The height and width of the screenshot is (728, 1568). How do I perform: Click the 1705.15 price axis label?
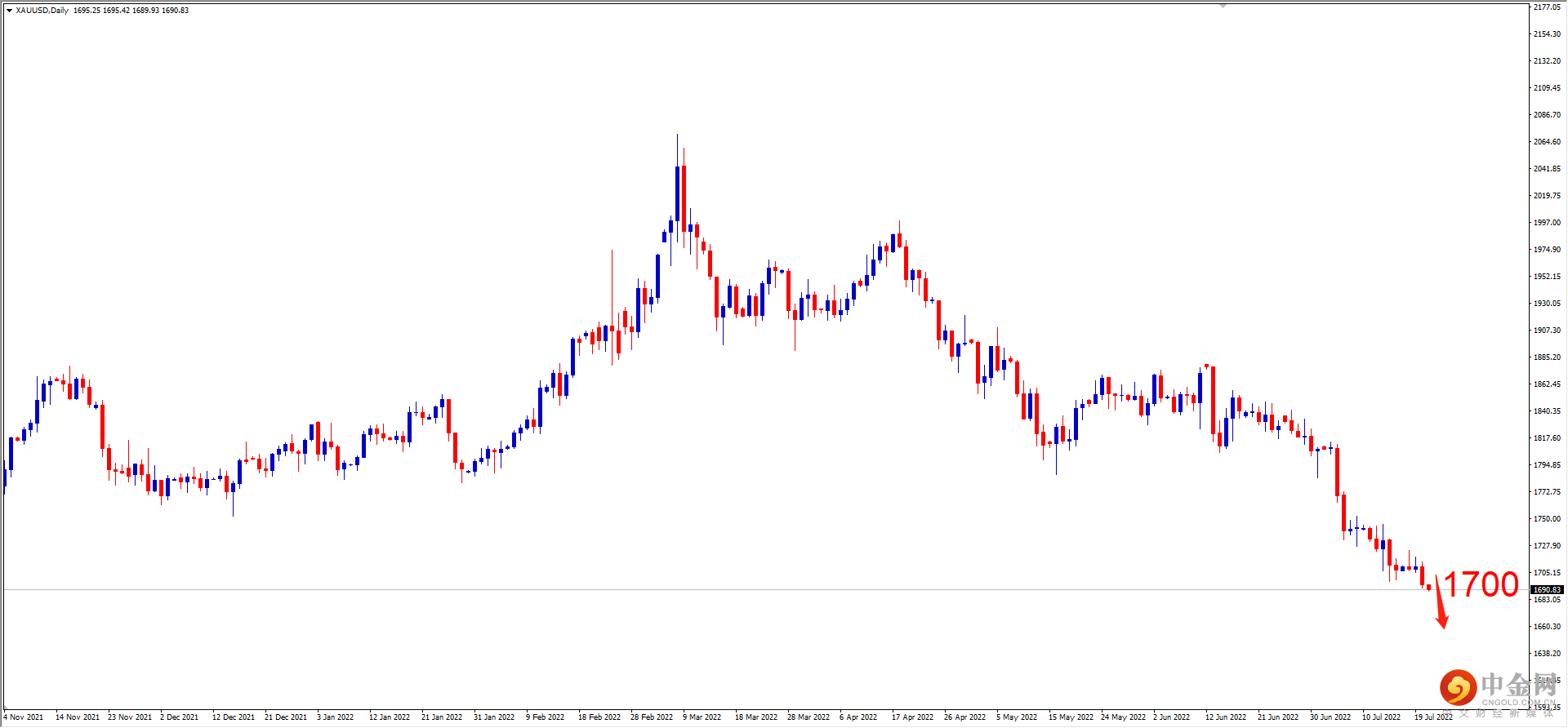(1547, 572)
